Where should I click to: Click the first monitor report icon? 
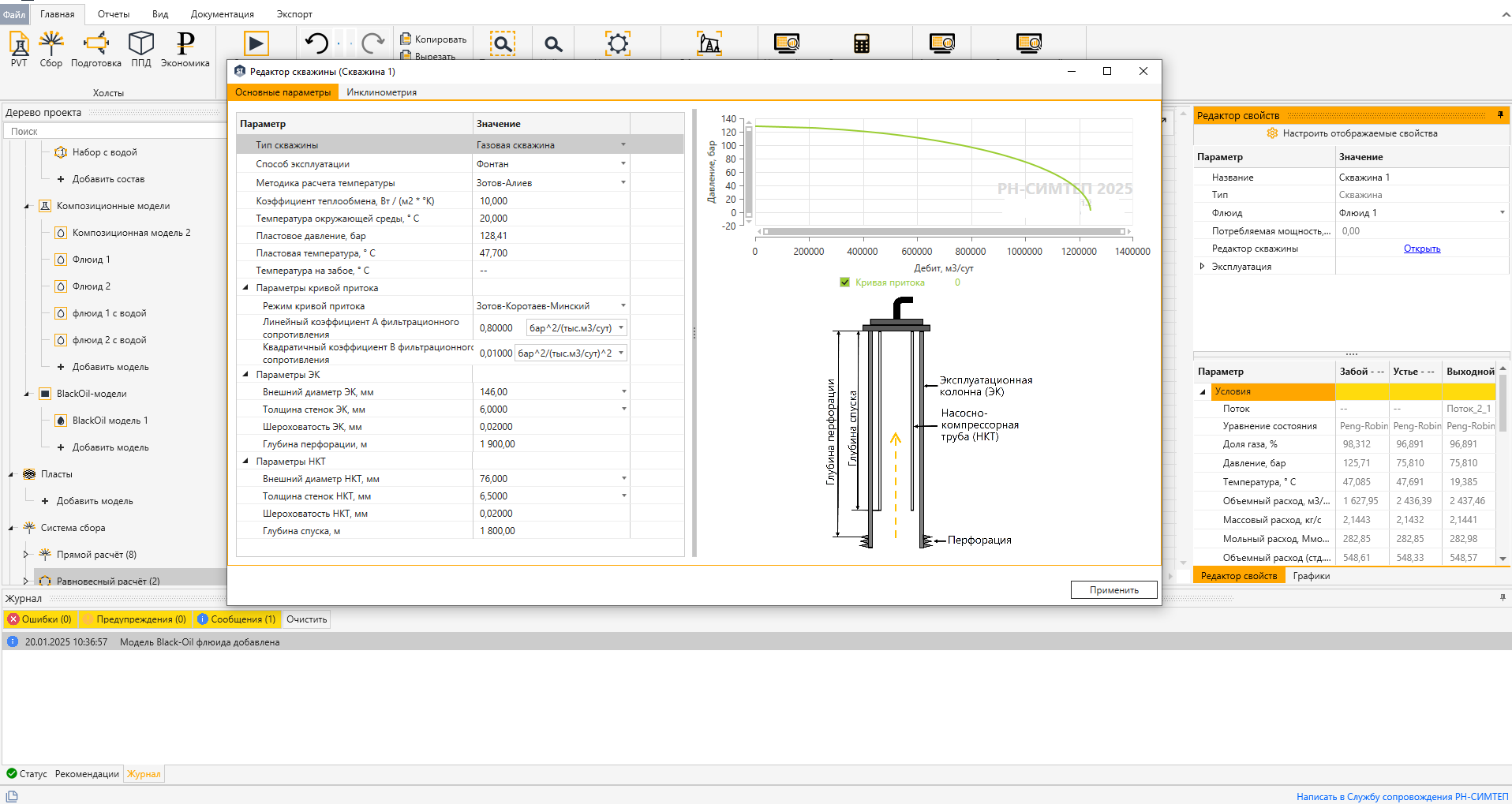[x=787, y=43]
